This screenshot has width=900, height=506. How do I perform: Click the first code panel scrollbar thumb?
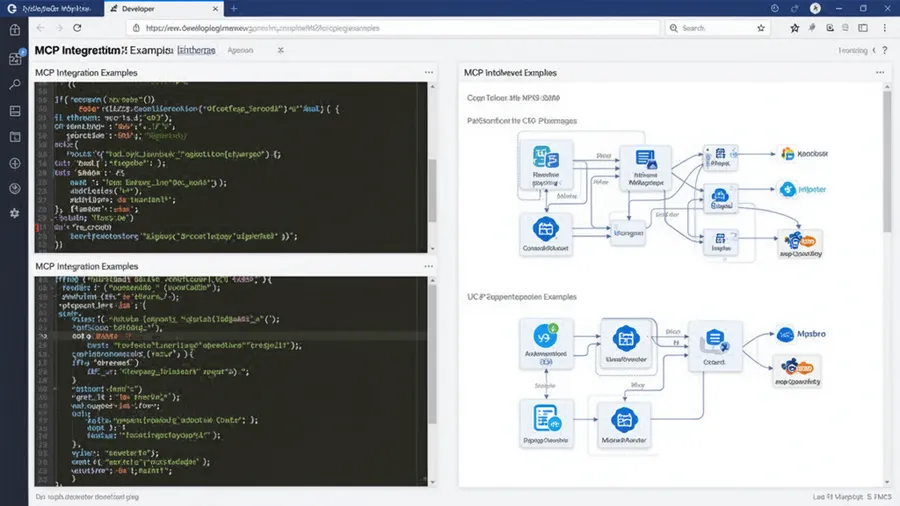[432, 190]
